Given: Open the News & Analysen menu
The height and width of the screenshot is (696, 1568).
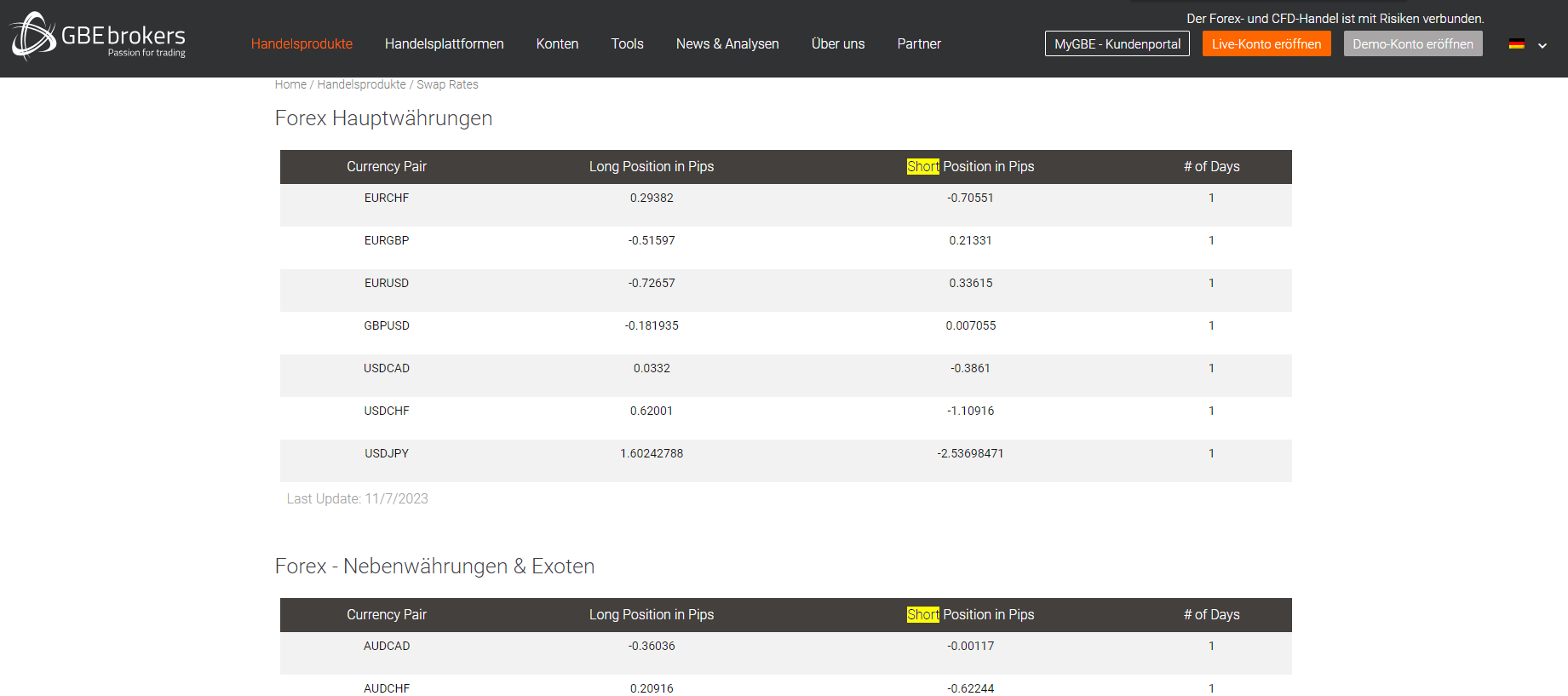Looking at the screenshot, I should tap(727, 43).
